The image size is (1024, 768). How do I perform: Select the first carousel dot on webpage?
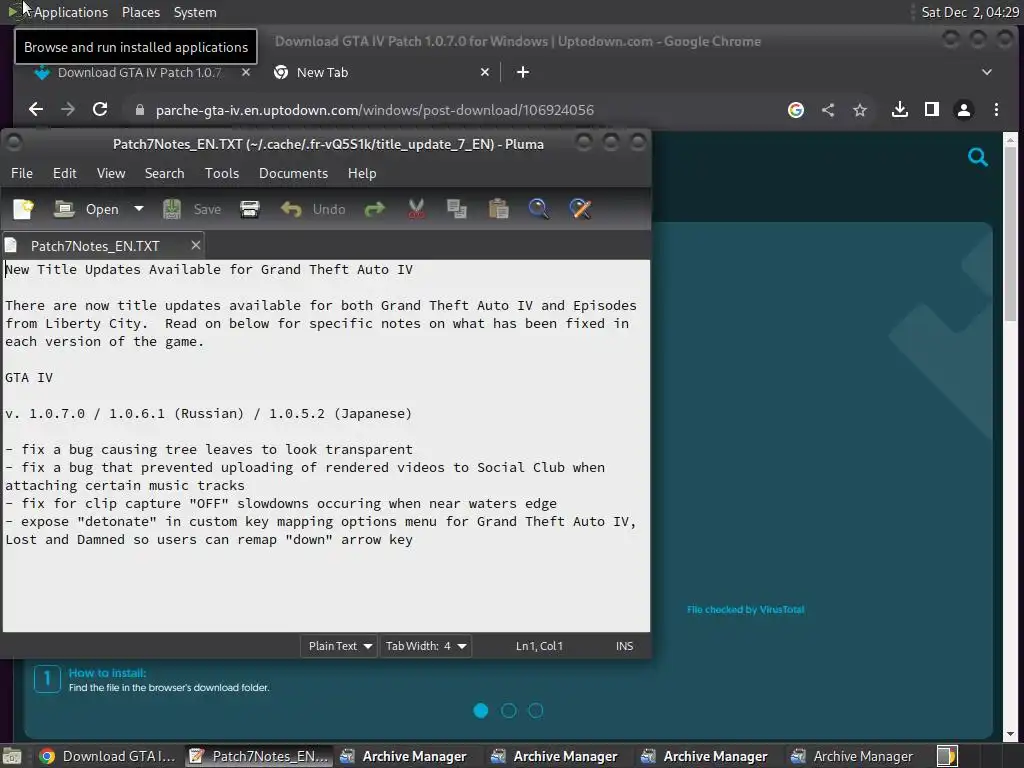[481, 711]
